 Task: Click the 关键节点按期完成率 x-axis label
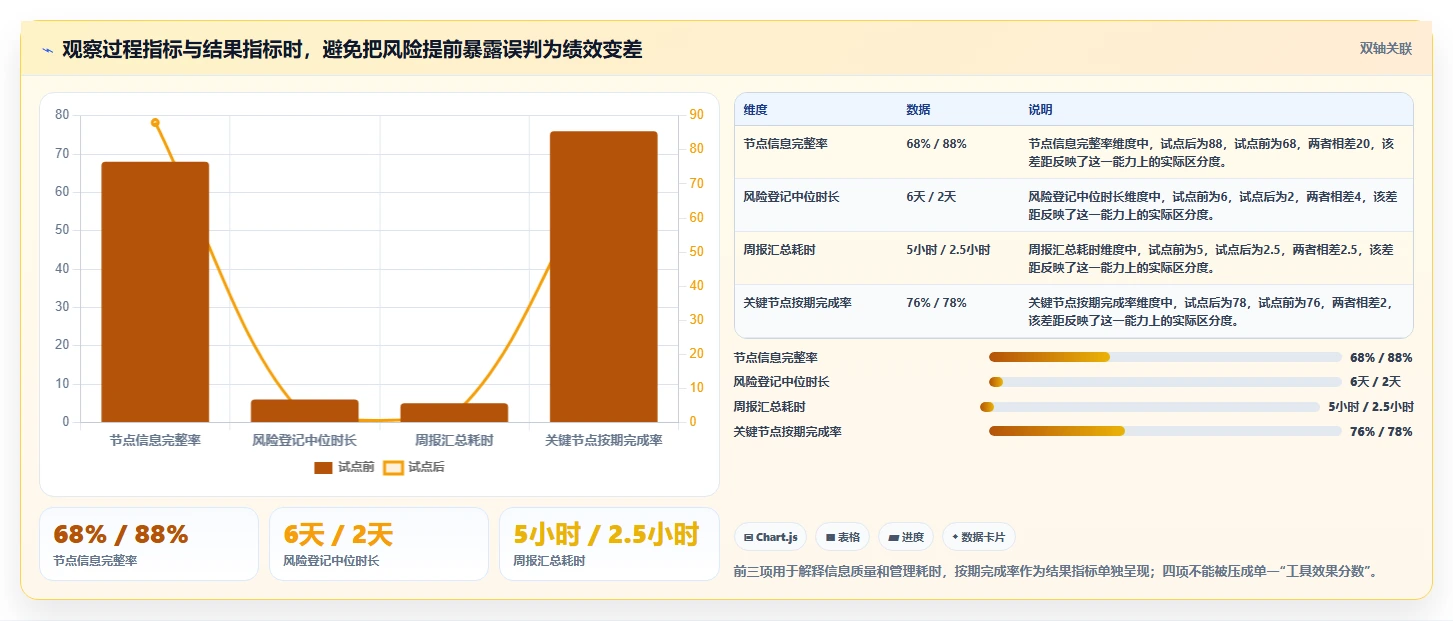tap(604, 440)
